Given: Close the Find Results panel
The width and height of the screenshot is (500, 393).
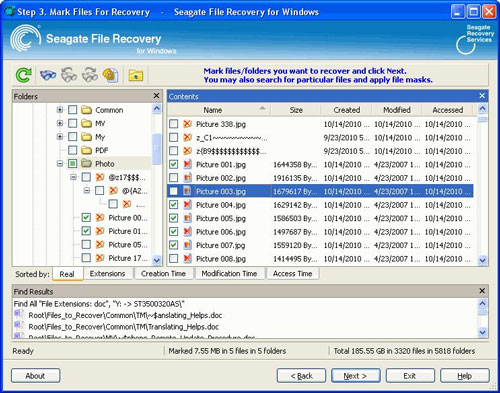Looking at the screenshot, I should (x=482, y=291).
